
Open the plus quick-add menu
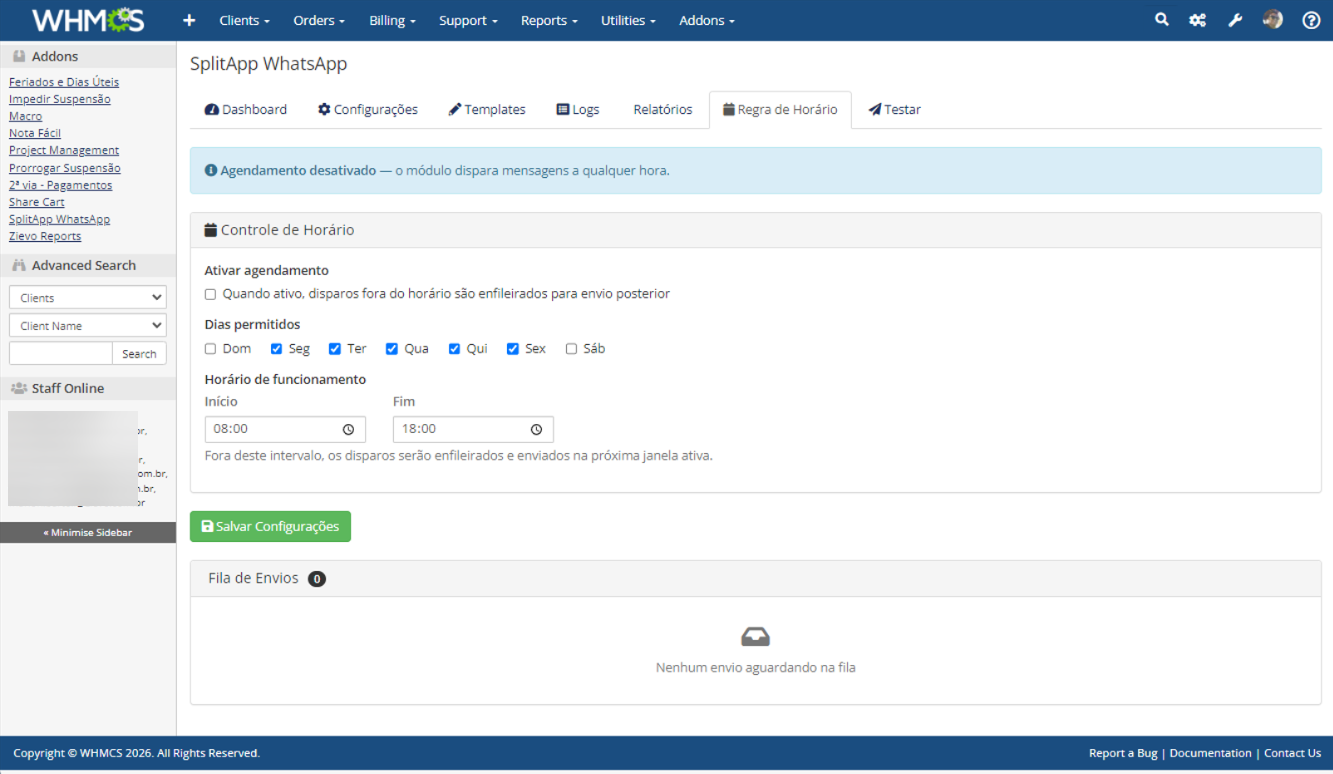tap(190, 20)
